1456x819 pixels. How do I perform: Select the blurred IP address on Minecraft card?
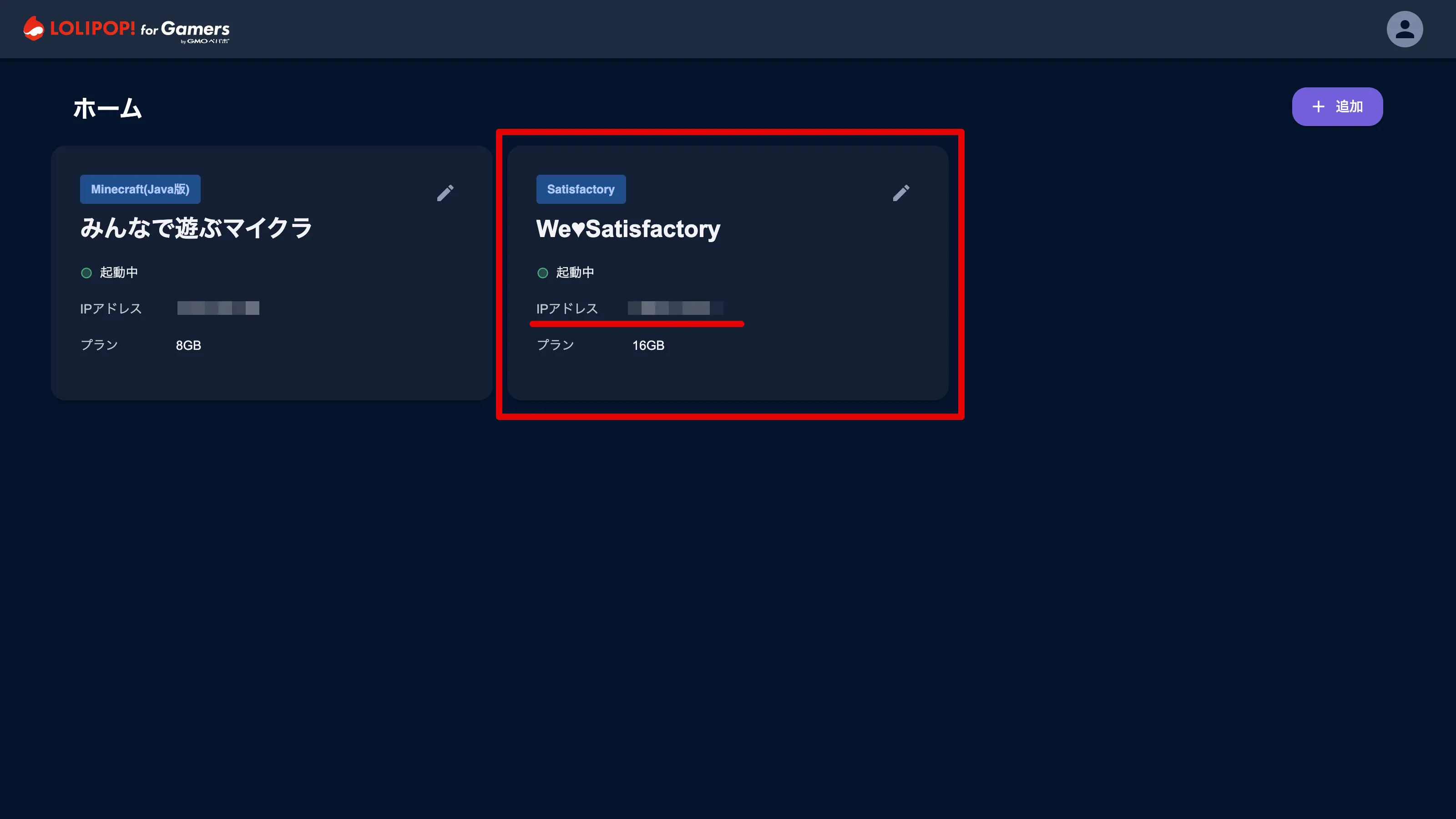click(218, 308)
